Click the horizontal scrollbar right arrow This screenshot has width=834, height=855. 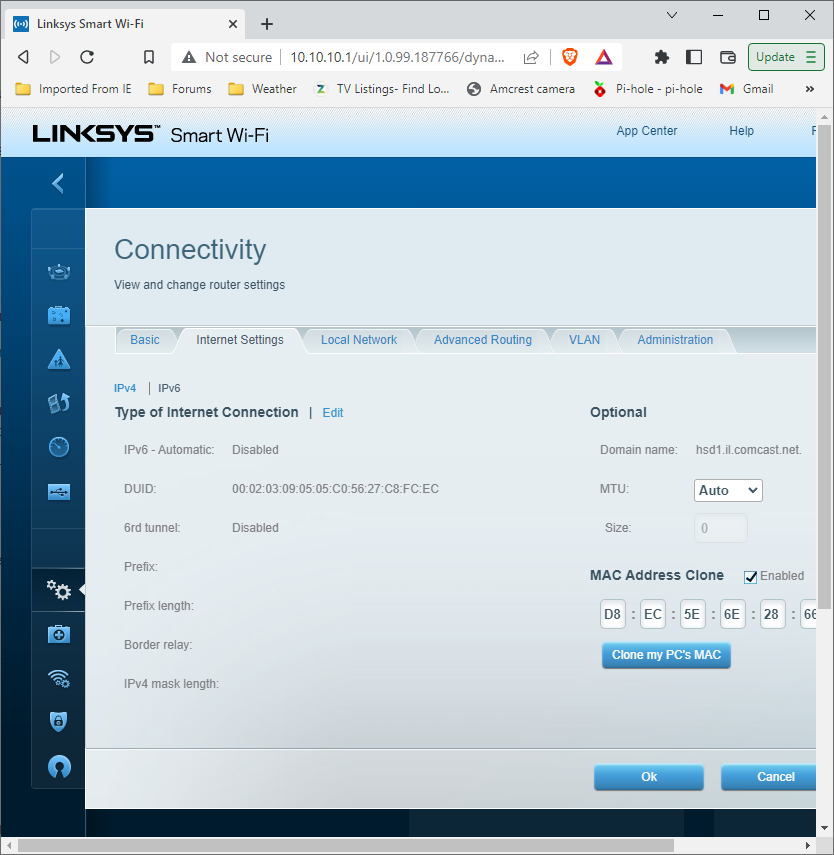[x=808, y=846]
